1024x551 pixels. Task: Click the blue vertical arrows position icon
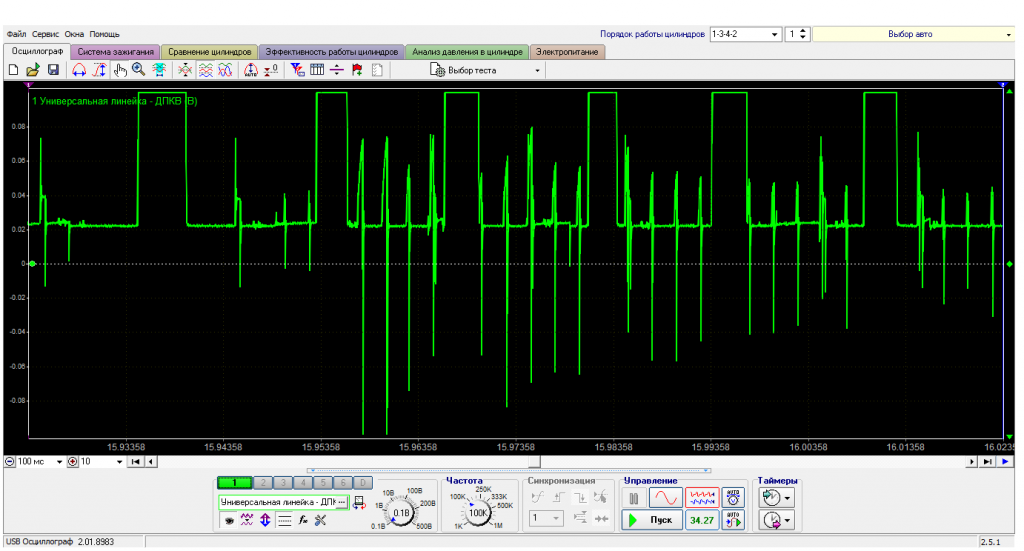[x=265, y=520]
